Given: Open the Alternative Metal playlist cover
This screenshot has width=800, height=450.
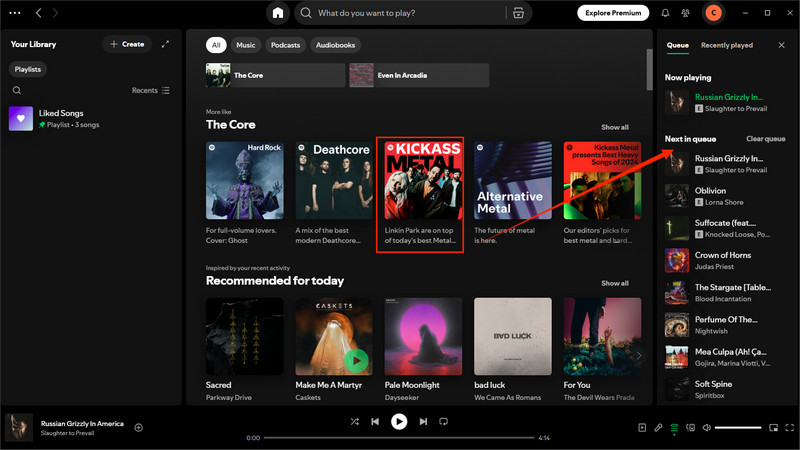Looking at the screenshot, I should 513,181.
